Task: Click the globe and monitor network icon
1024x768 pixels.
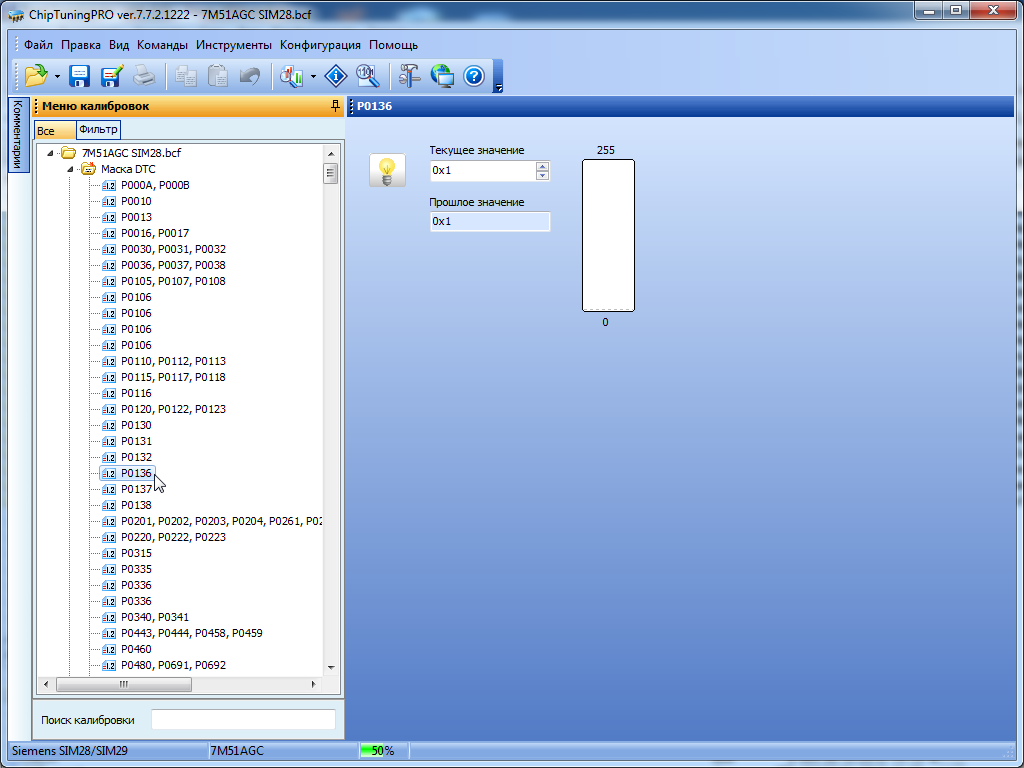Action: tap(442, 76)
